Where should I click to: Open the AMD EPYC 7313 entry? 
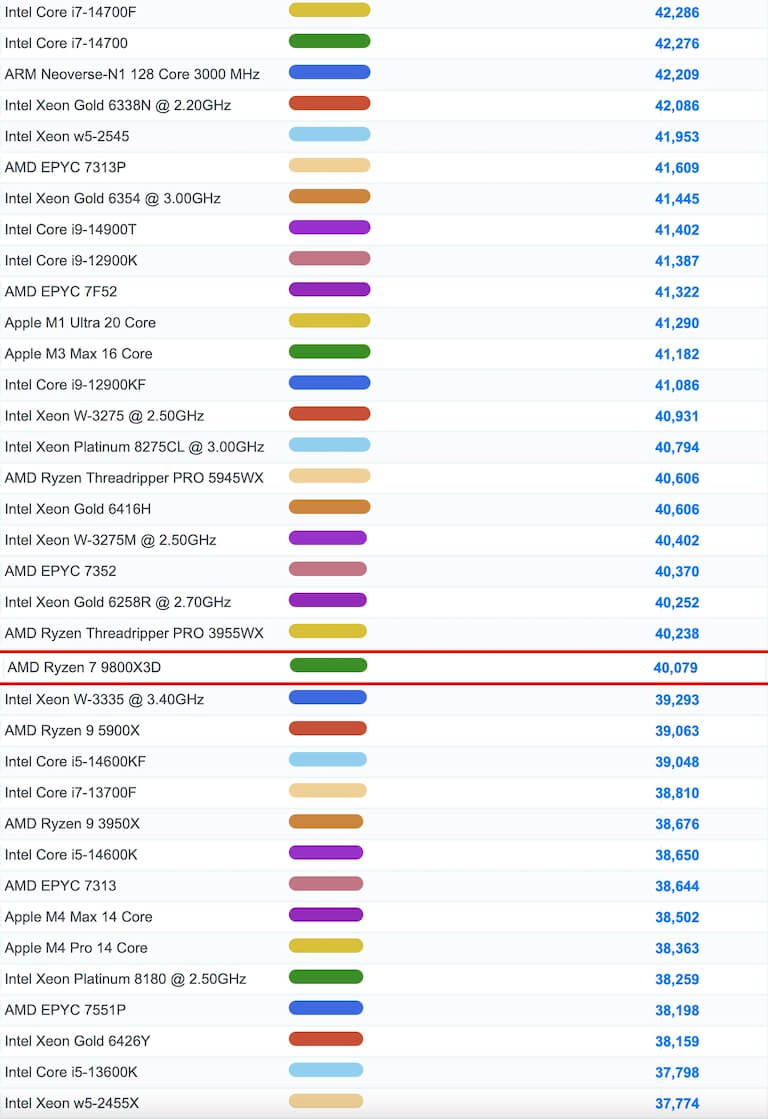(x=60, y=886)
